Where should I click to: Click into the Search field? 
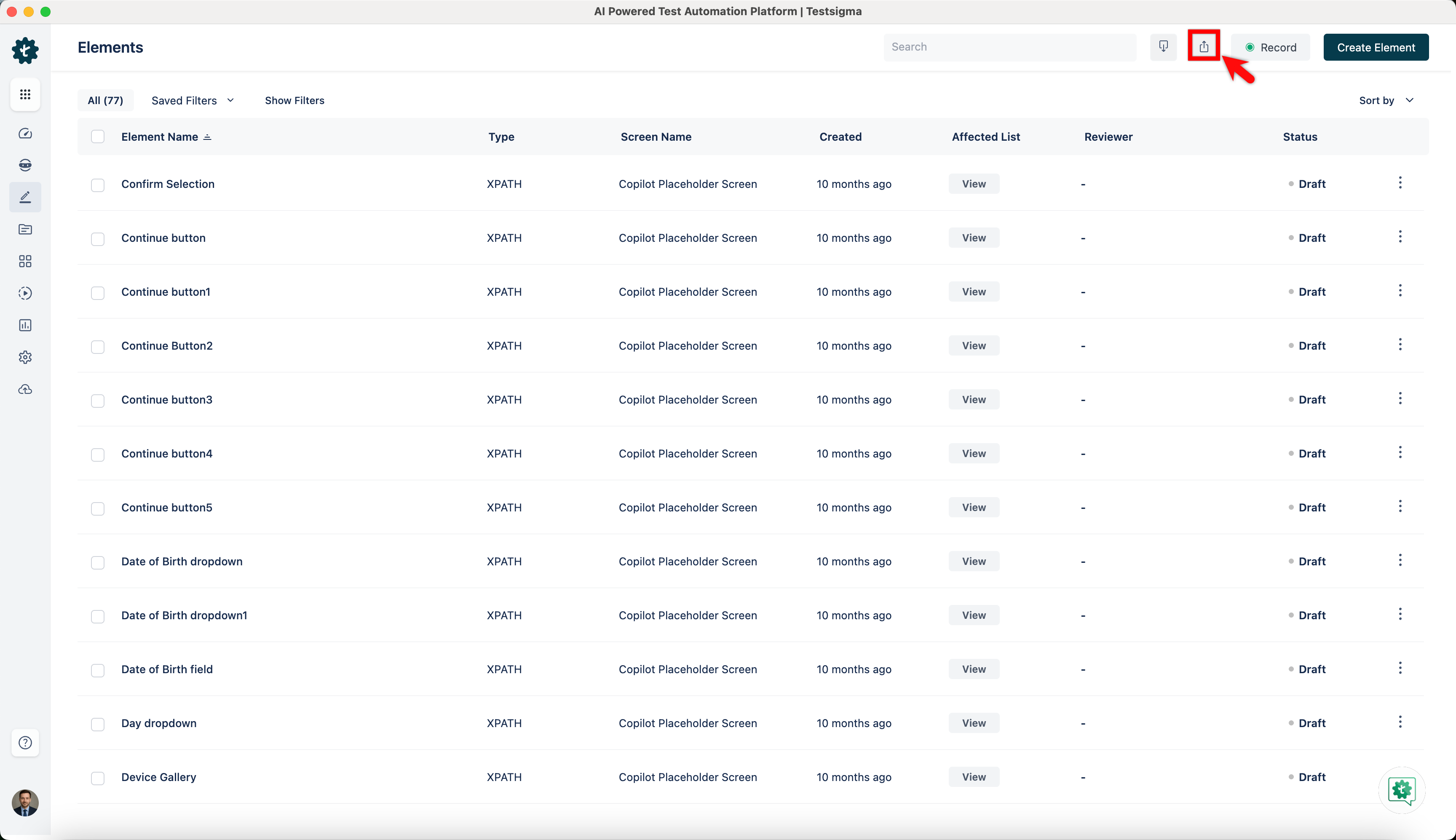coord(1009,47)
